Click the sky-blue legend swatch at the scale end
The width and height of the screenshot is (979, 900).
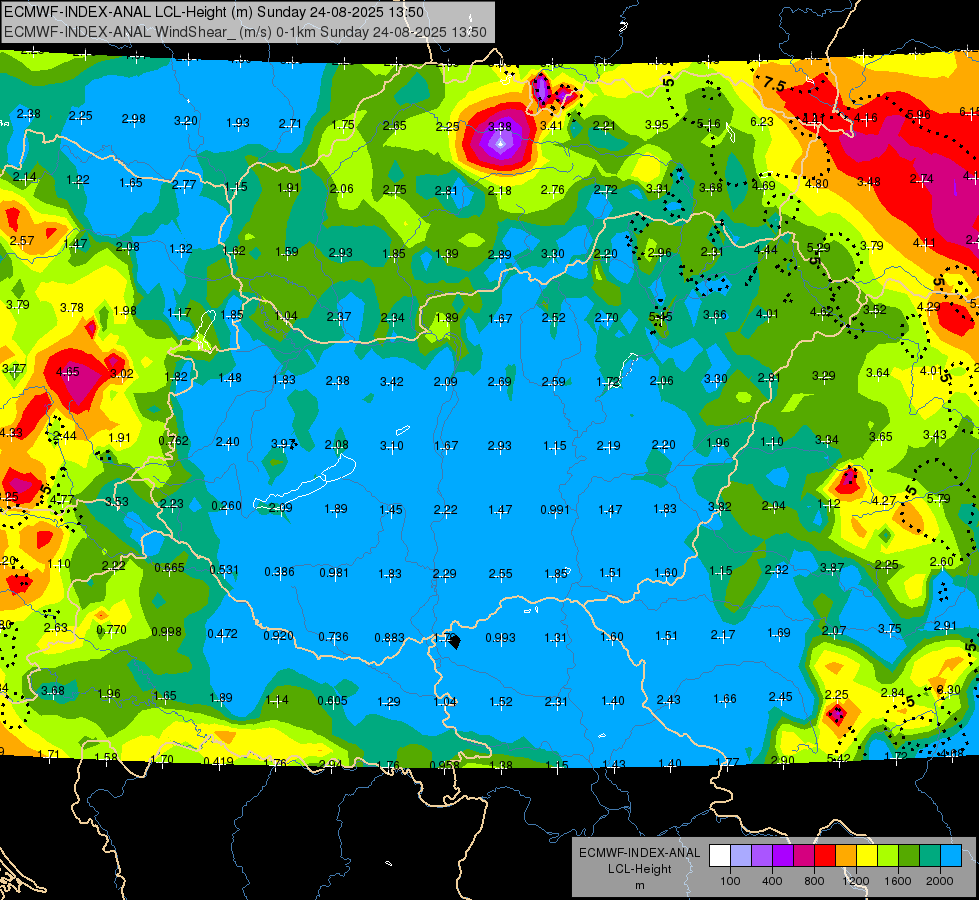pos(951,856)
